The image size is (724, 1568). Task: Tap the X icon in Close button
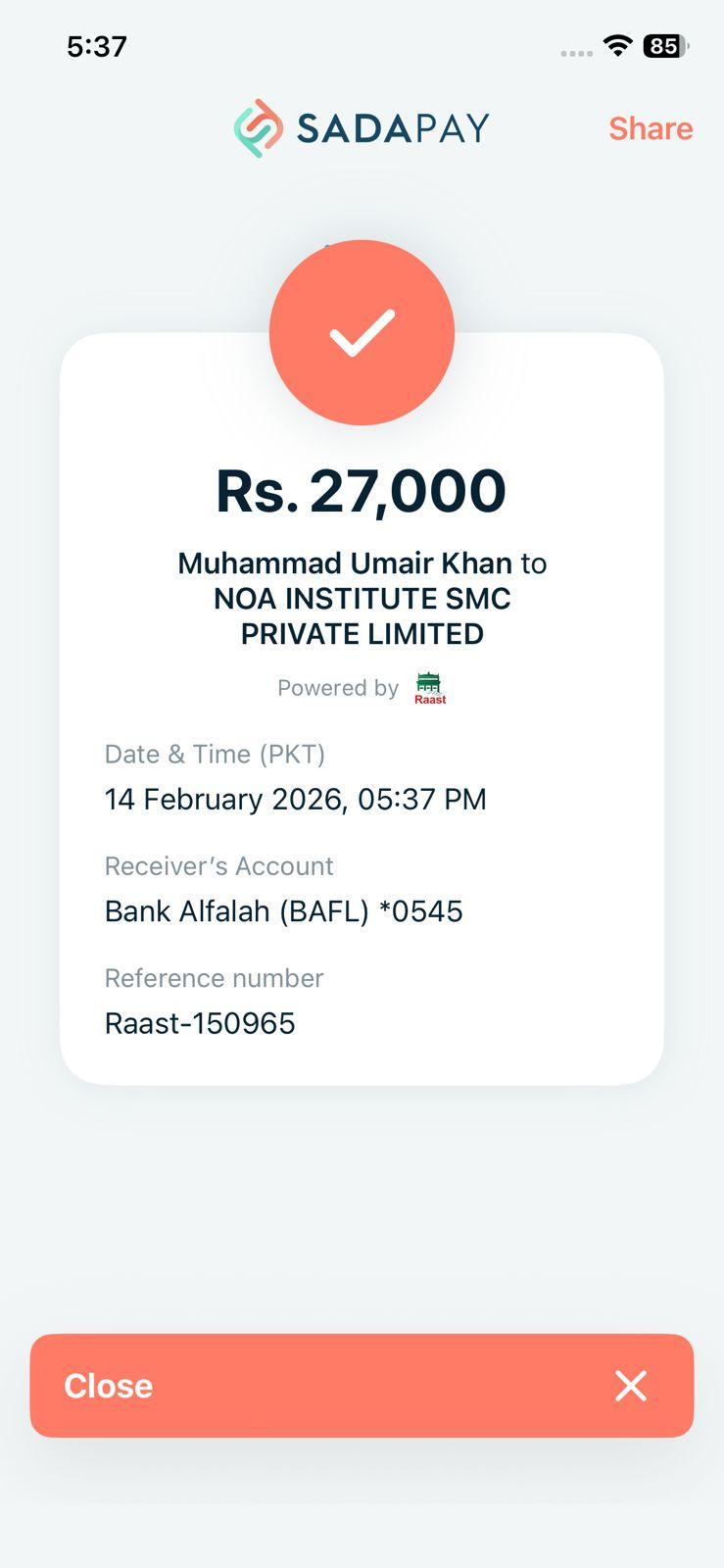click(630, 1386)
